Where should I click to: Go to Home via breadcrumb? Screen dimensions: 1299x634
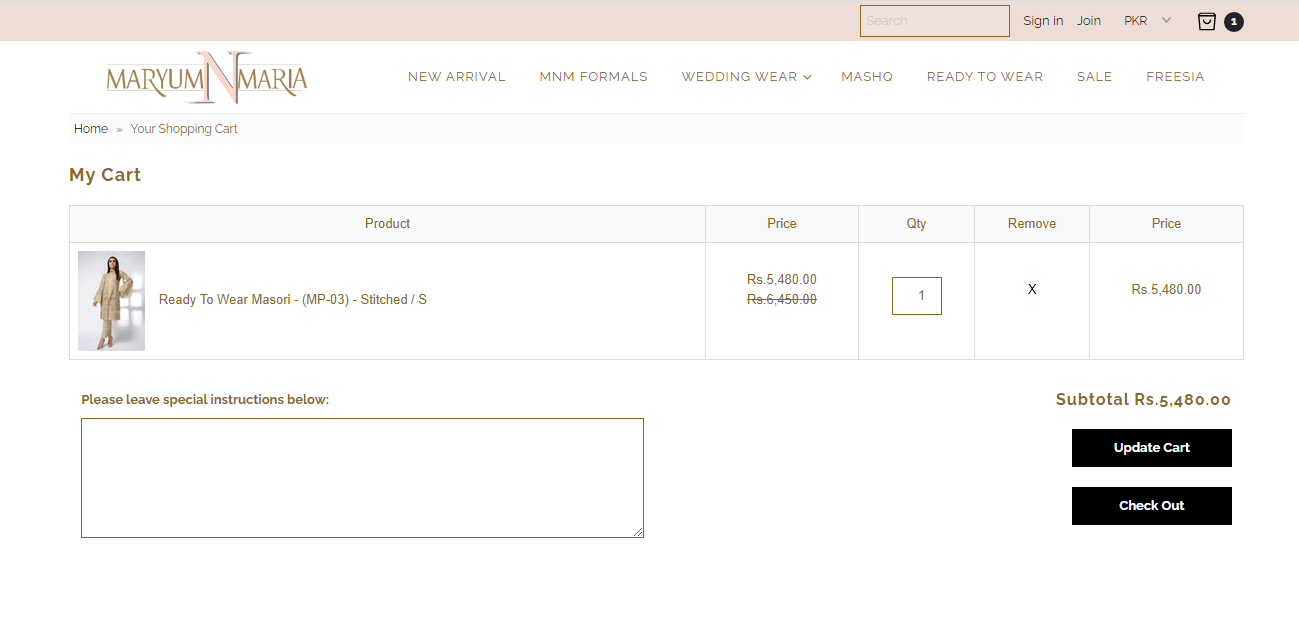click(x=91, y=129)
